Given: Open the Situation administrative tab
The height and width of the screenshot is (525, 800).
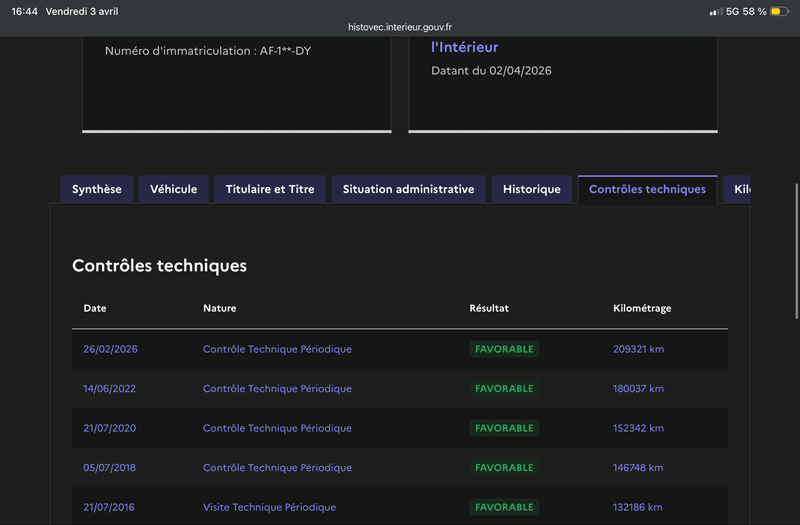Looking at the screenshot, I should [x=408, y=189].
